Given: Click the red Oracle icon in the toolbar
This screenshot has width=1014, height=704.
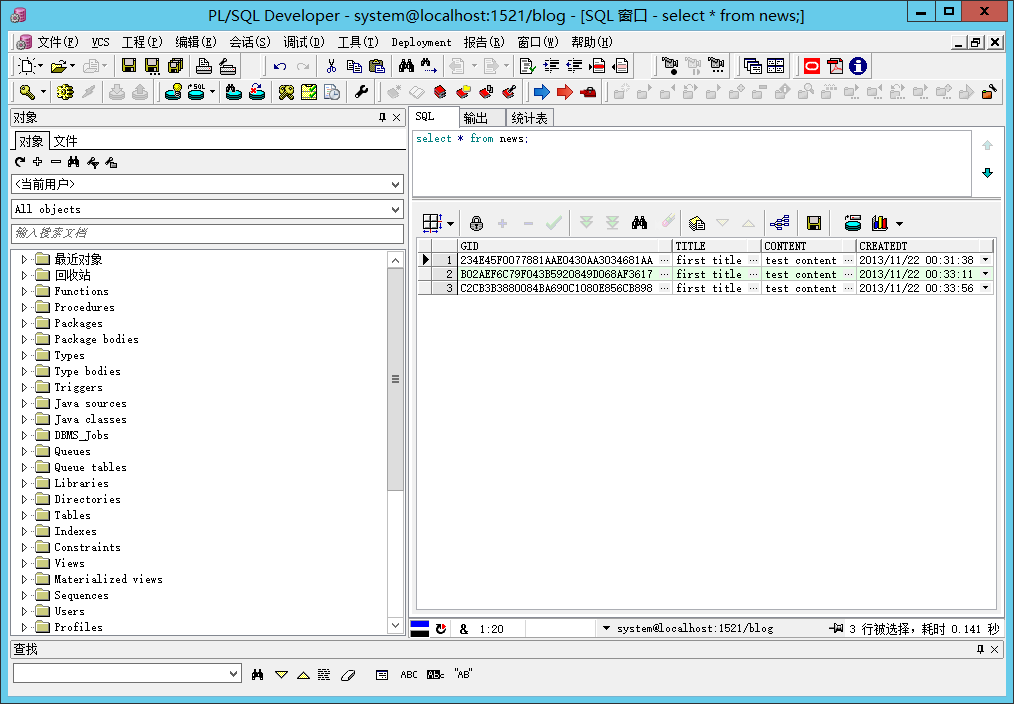Looking at the screenshot, I should point(812,65).
